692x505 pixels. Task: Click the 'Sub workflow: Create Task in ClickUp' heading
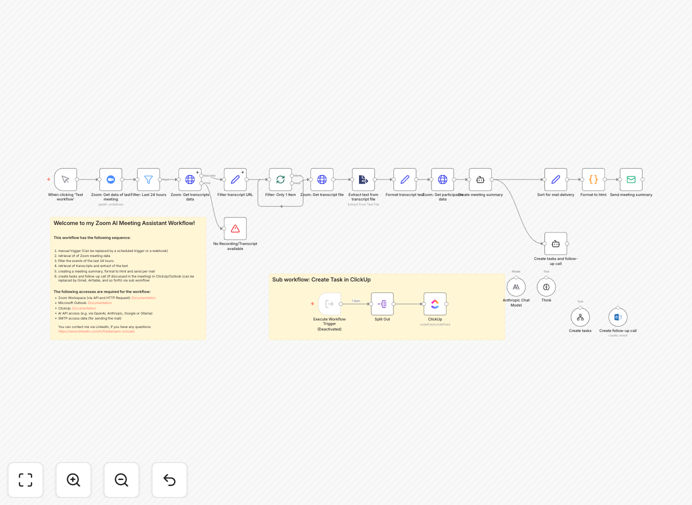pos(321,279)
